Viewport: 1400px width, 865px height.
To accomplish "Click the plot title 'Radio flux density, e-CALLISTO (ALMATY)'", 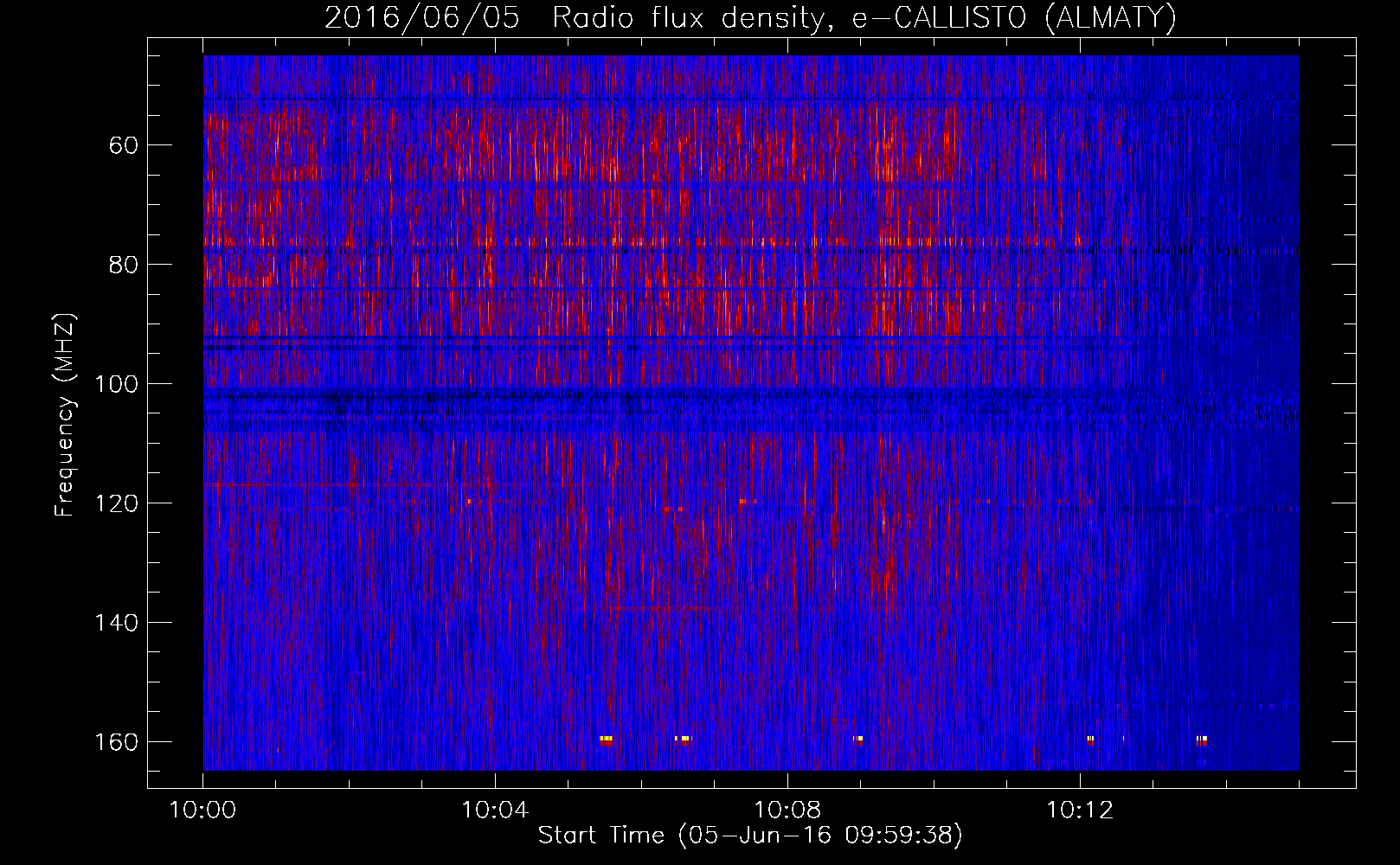I will 864,17.
